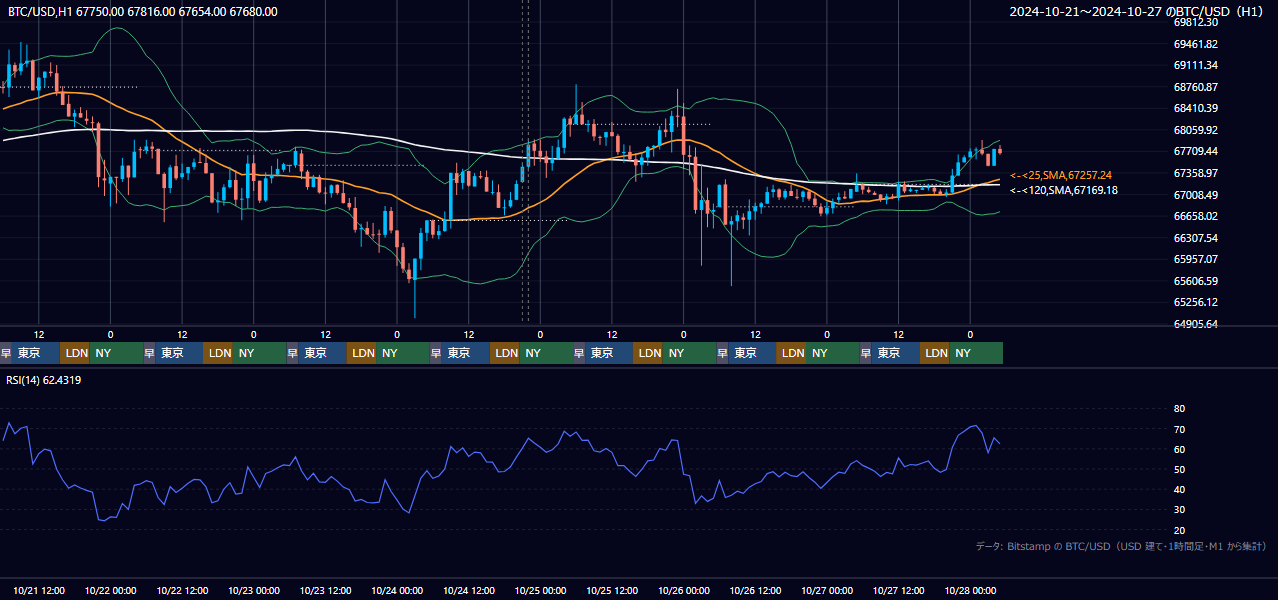Click the 10/22 00:00 time axis label
The width and height of the screenshot is (1278, 600).
(111, 590)
